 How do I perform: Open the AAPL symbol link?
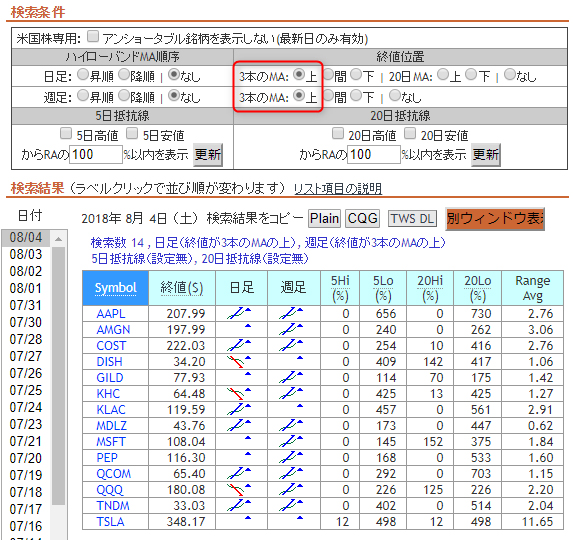111,313
